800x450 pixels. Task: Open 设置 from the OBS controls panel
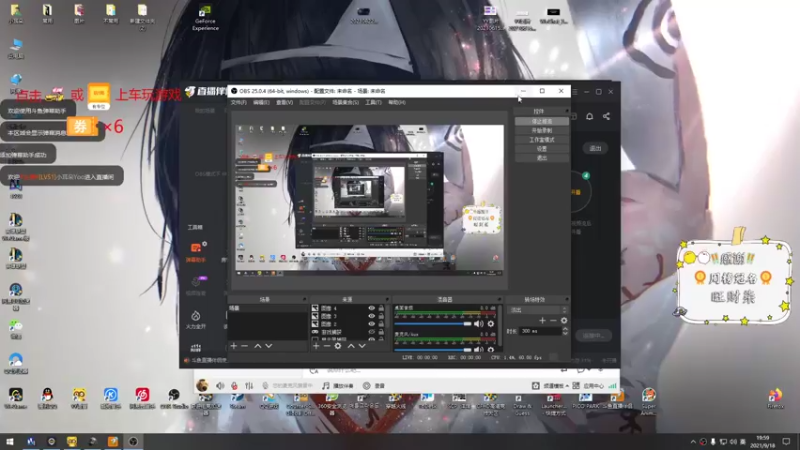pyautogui.click(x=541, y=149)
